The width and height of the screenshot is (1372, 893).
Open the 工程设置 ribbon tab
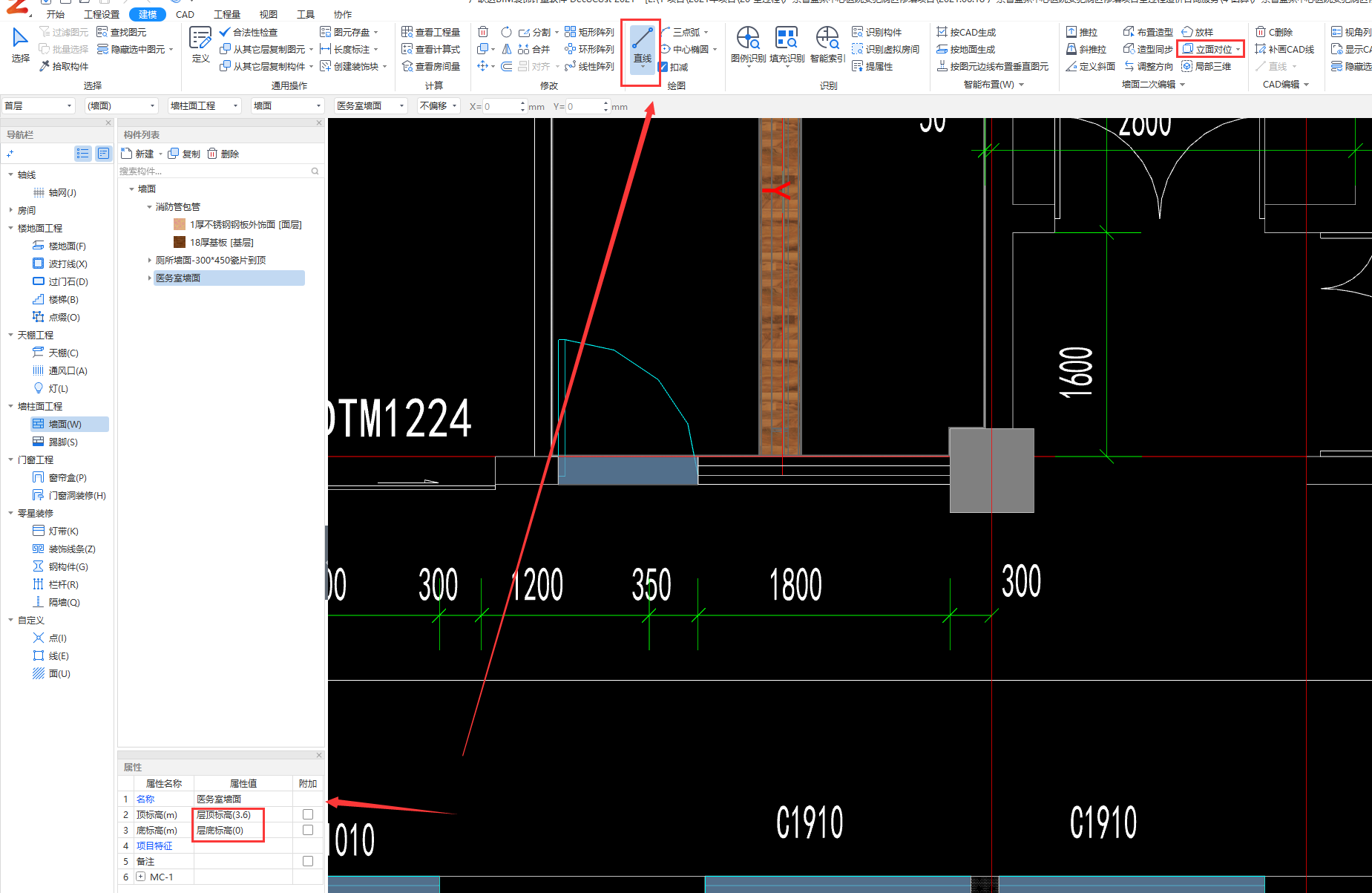point(102,14)
